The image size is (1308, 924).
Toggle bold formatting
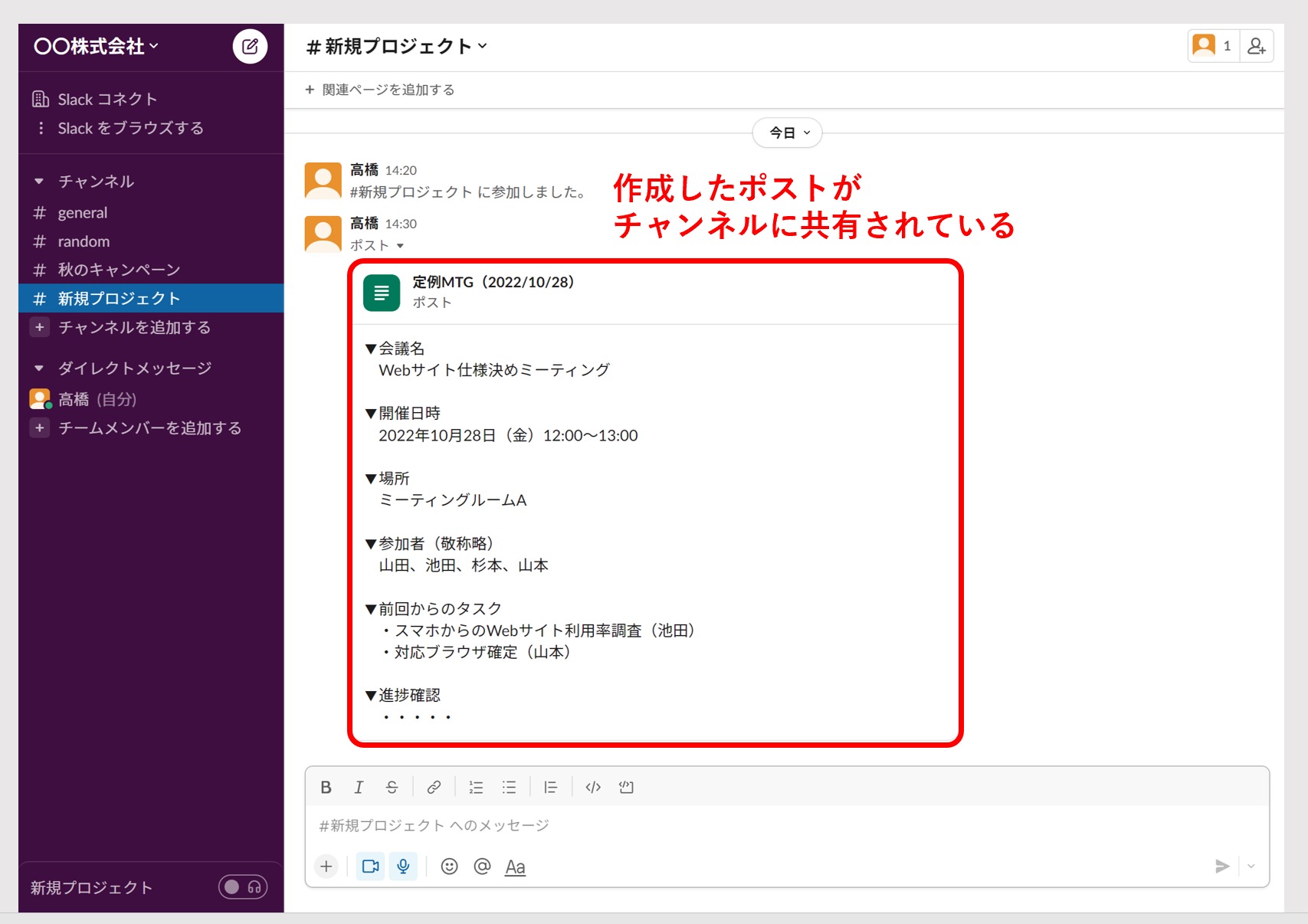pyautogui.click(x=326, y=787)
